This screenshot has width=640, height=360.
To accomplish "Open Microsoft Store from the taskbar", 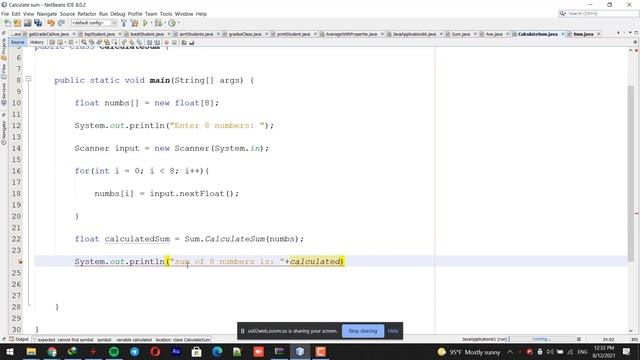I will pos(196,351).
